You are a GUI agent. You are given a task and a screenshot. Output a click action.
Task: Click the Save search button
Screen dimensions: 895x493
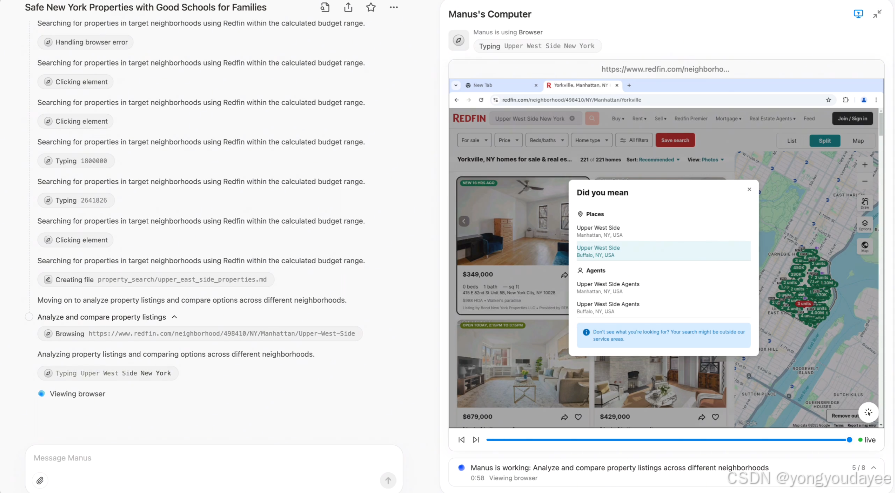pos(675,140)
